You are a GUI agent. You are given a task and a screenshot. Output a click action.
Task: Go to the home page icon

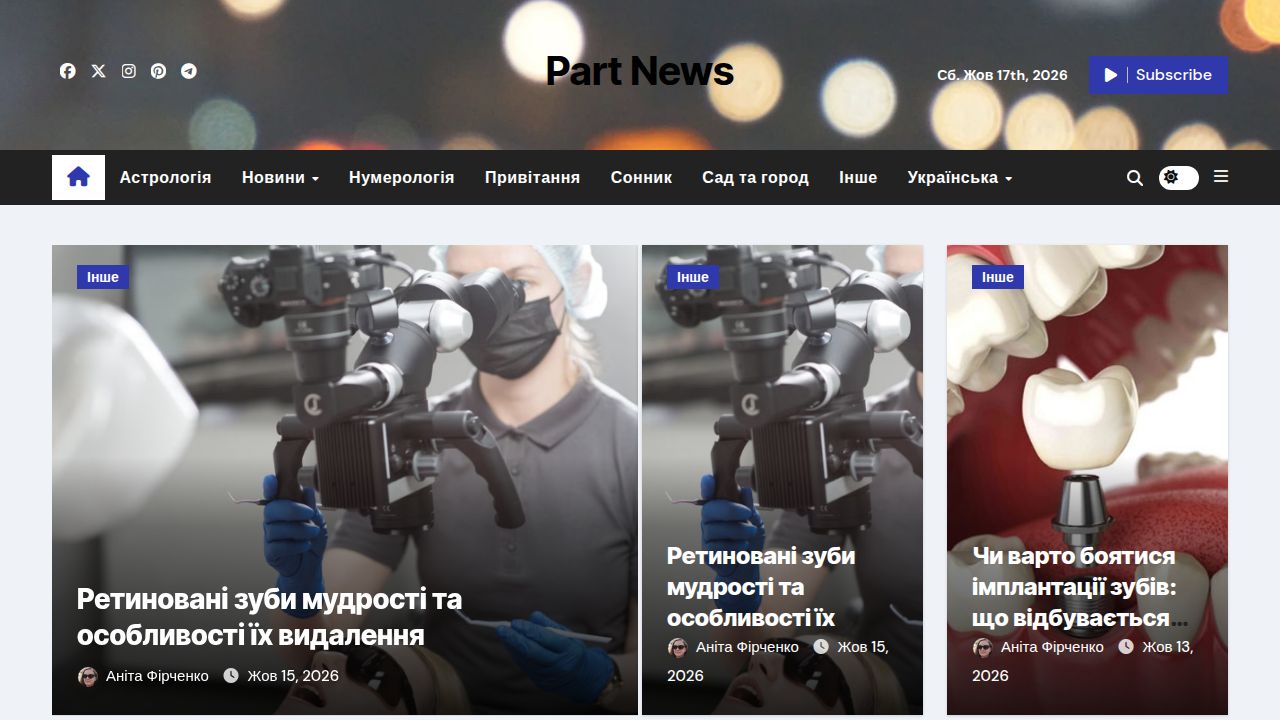click(x=78, y=177)
